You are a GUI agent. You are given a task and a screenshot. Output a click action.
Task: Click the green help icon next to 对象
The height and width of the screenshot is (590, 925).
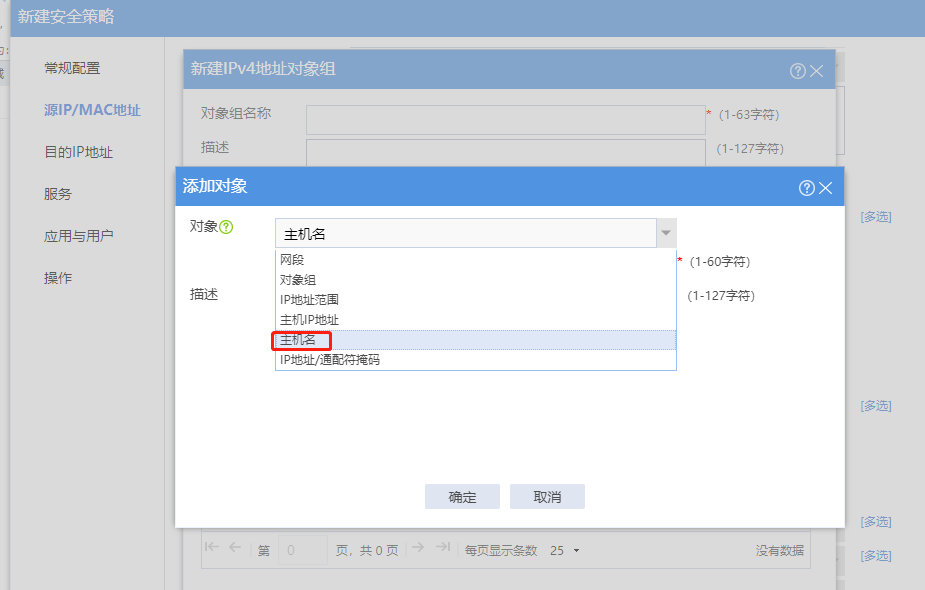[x=226, y=227]
